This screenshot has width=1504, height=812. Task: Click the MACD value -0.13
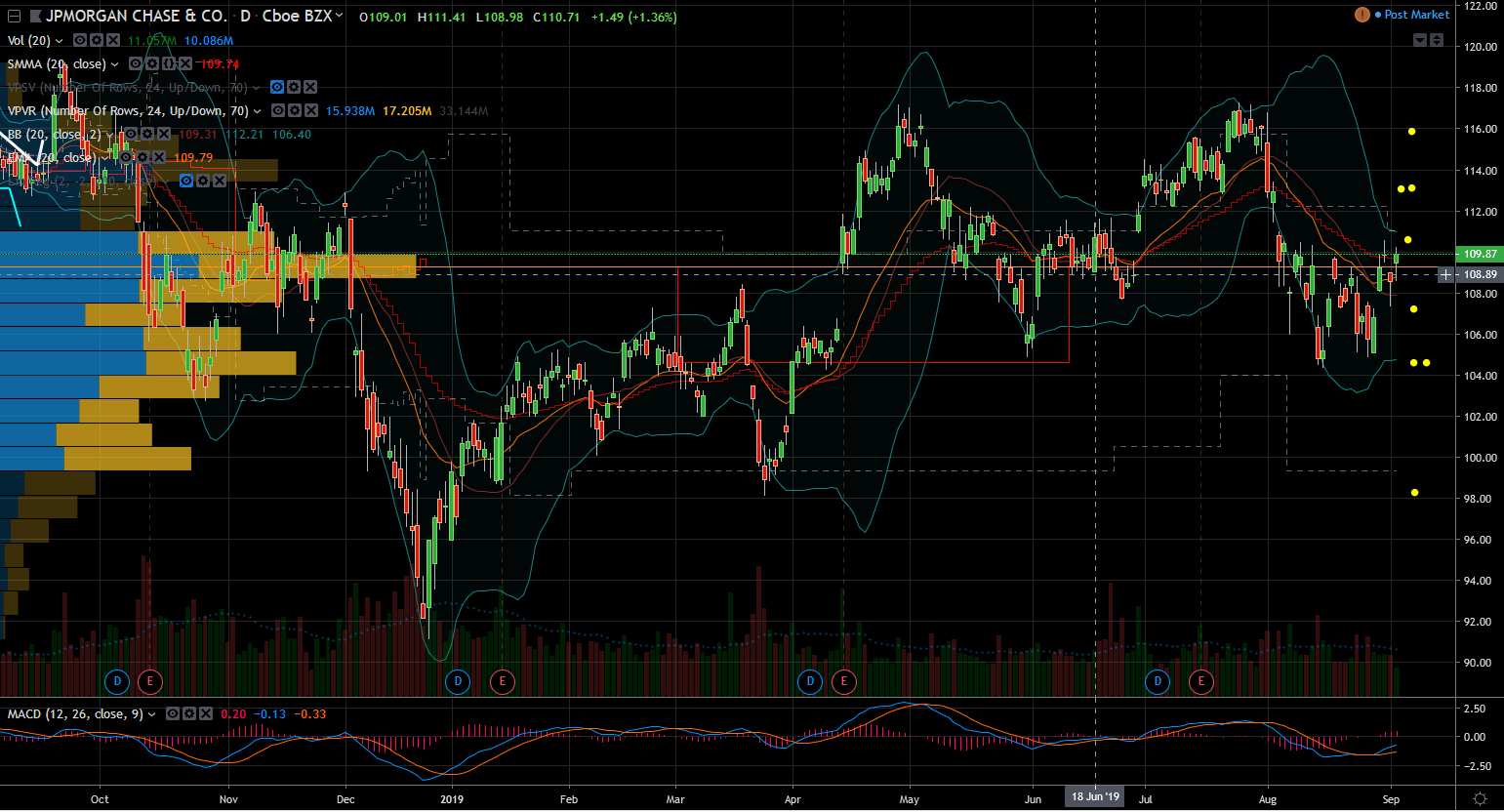tap(271, 714)
